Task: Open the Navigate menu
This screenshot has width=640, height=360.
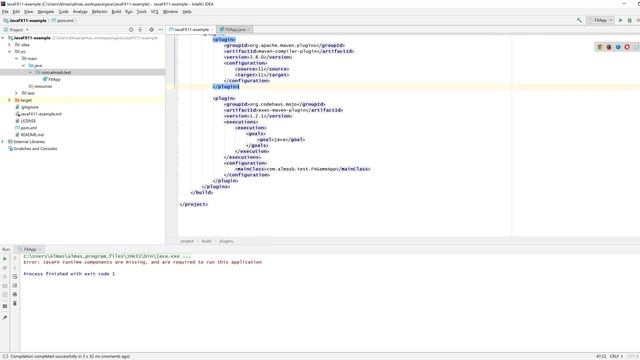Action: pos(46,12)
